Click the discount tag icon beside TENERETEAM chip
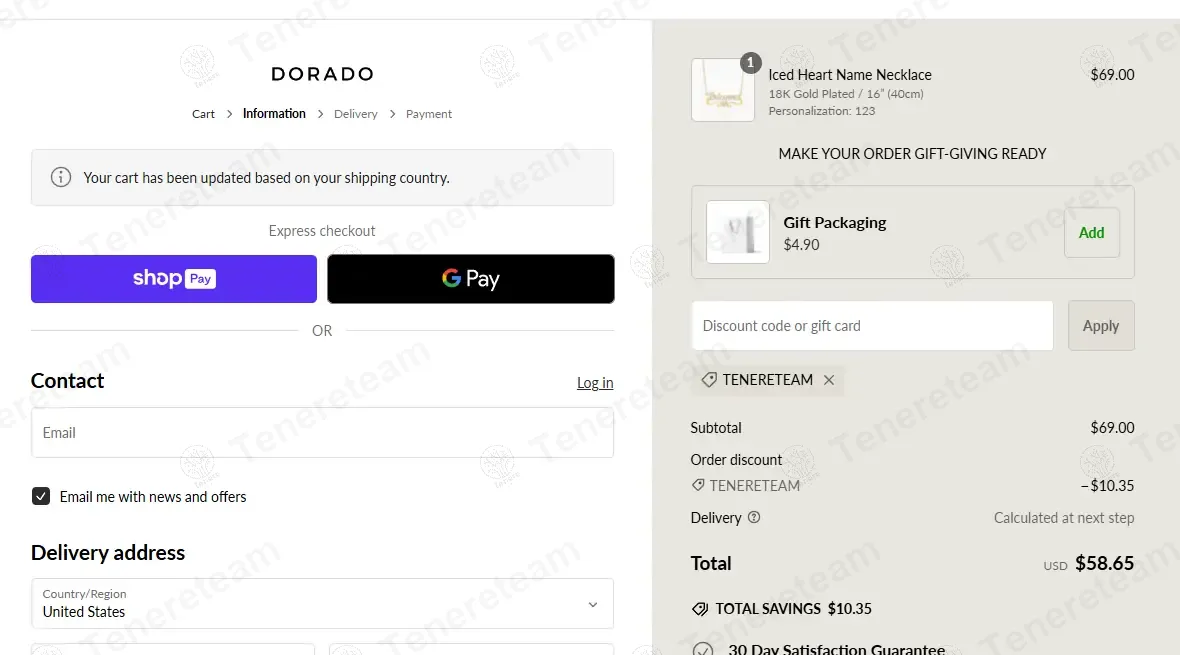Image resolution: width=1180 pixels, height=655 pixels. click(x=709, y=380)
